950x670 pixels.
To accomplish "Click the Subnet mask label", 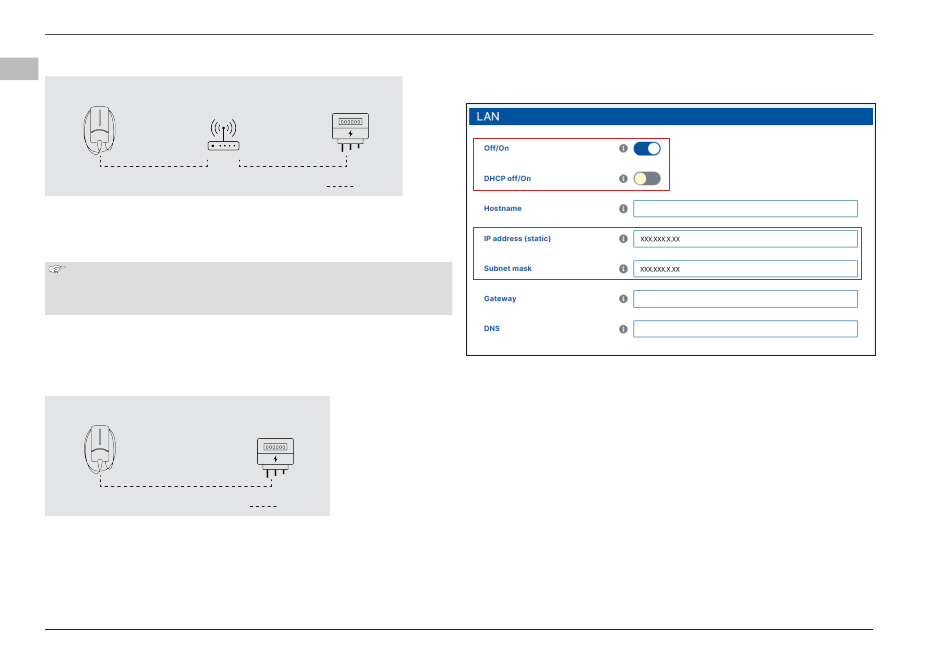I will pyautogui.click(x=508, y=268).
